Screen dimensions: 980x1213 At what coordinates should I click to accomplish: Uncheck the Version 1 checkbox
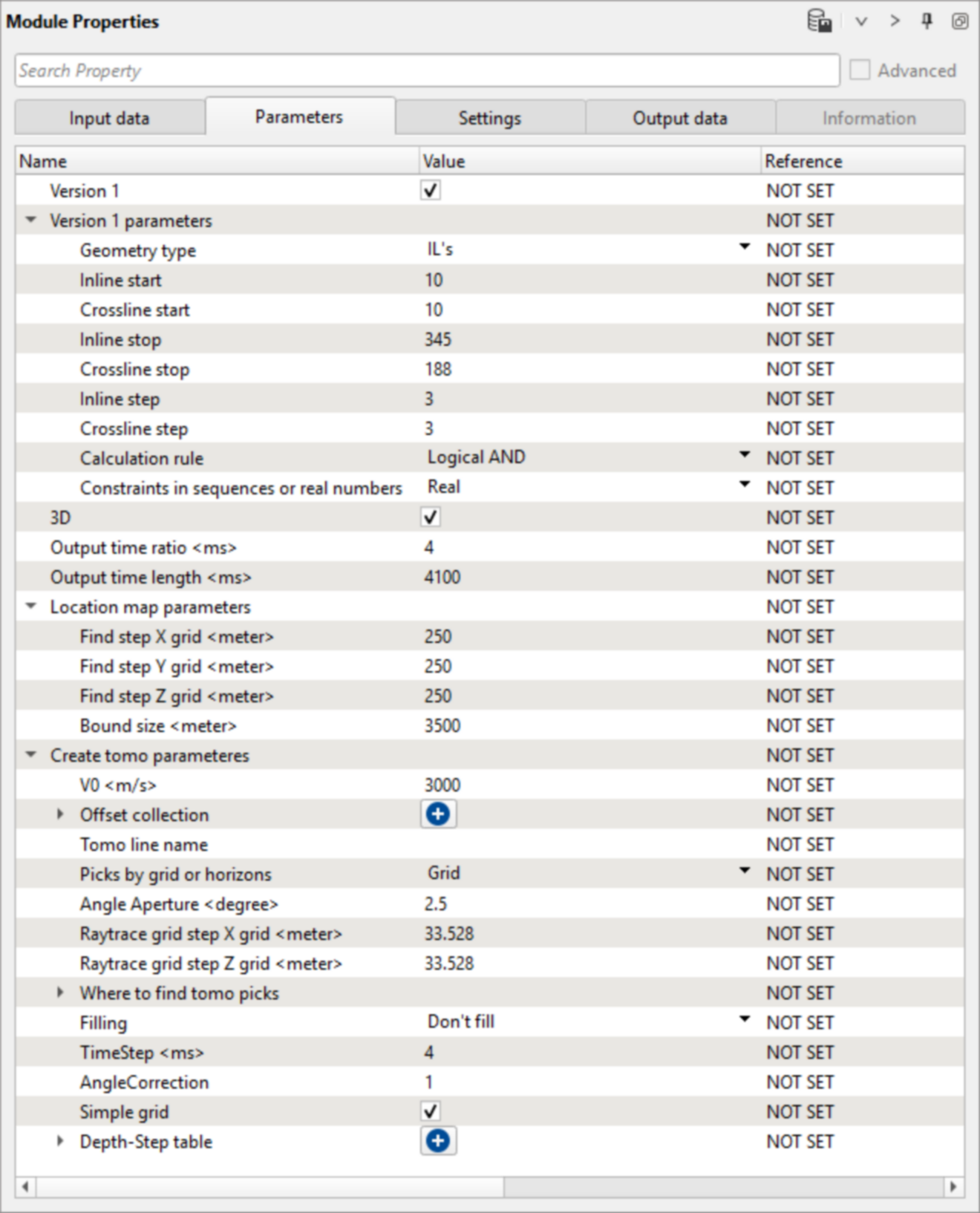[x=431, y=191]
